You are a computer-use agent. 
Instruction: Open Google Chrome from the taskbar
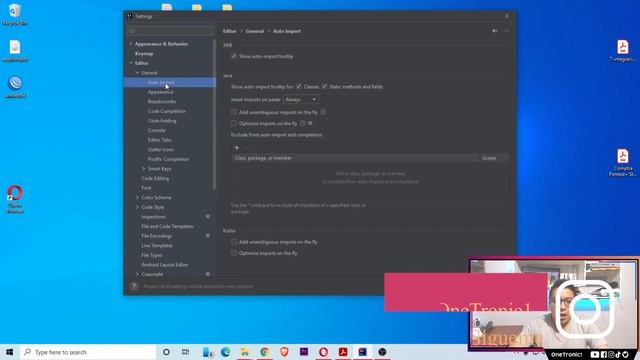[x=264, y=352]
